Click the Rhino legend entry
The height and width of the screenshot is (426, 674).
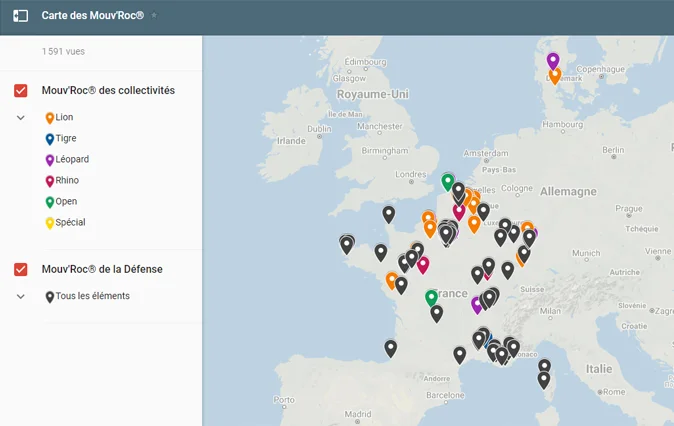pos(67,181)
